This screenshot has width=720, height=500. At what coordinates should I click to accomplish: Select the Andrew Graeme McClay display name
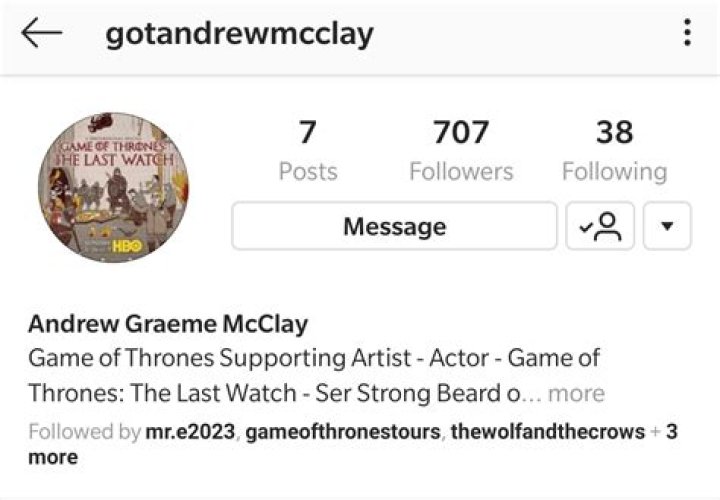coord(168,324)
